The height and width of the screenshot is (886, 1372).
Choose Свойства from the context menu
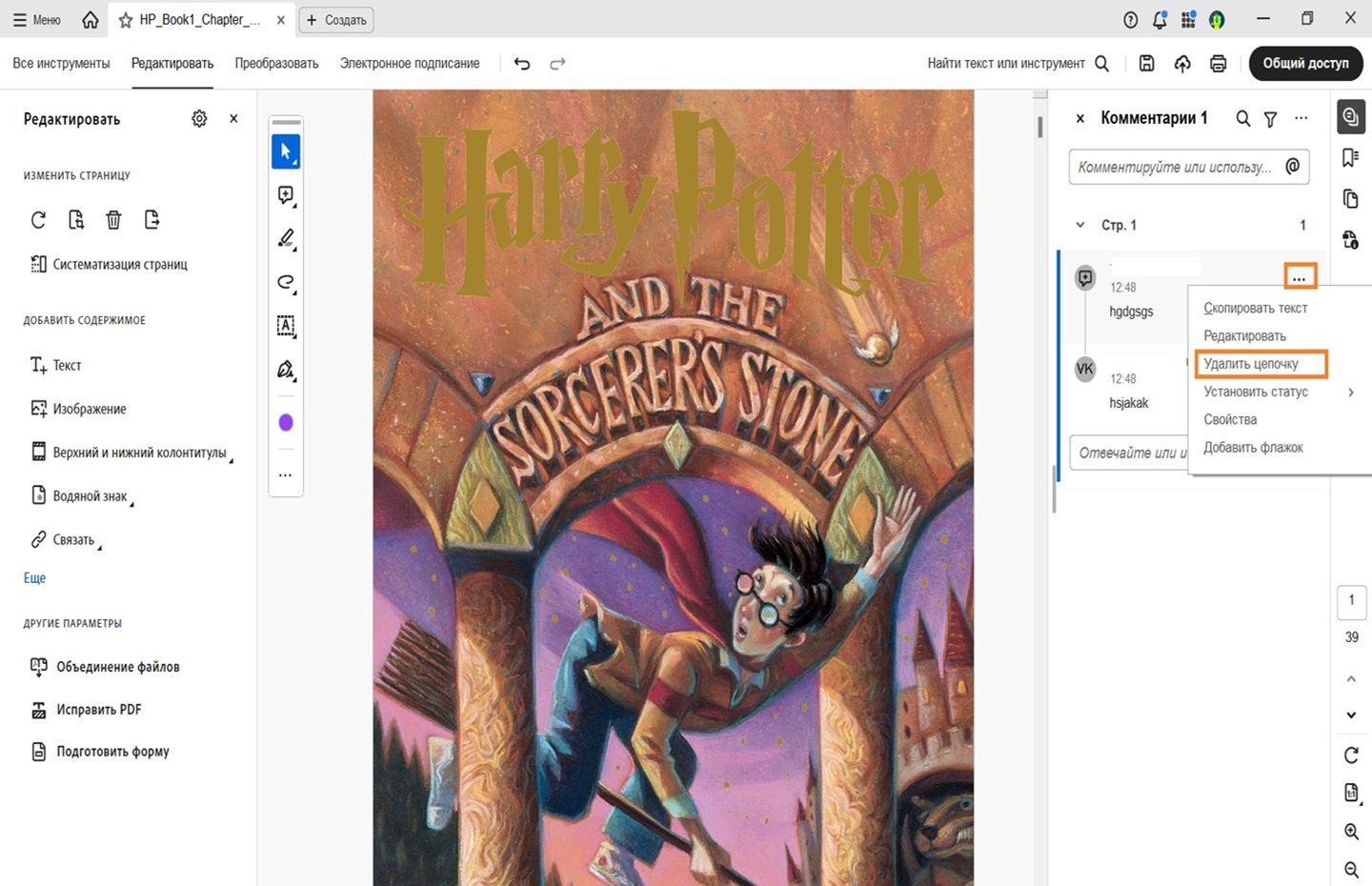tap(1230, 420)
